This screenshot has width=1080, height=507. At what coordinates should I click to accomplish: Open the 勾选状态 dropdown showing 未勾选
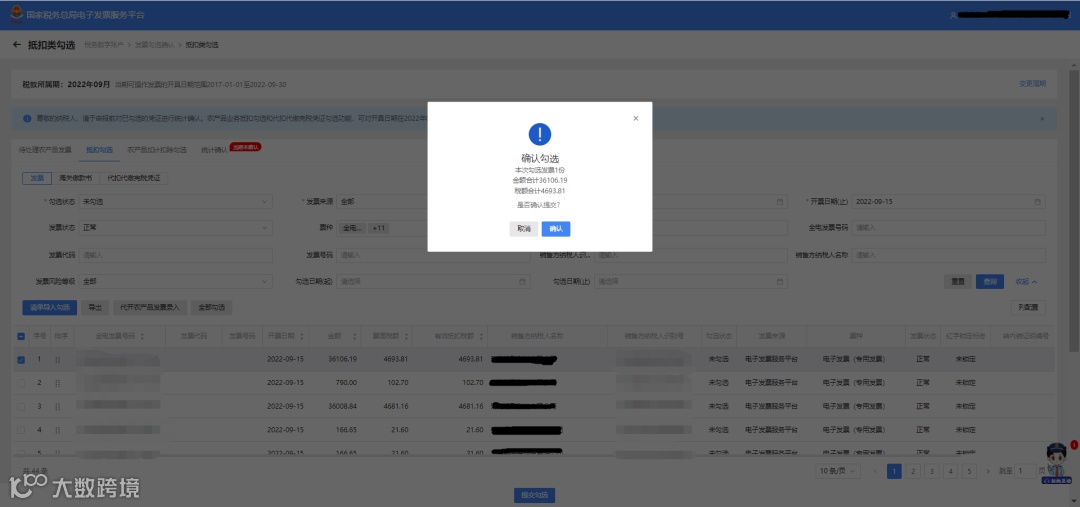coord(176,202)
